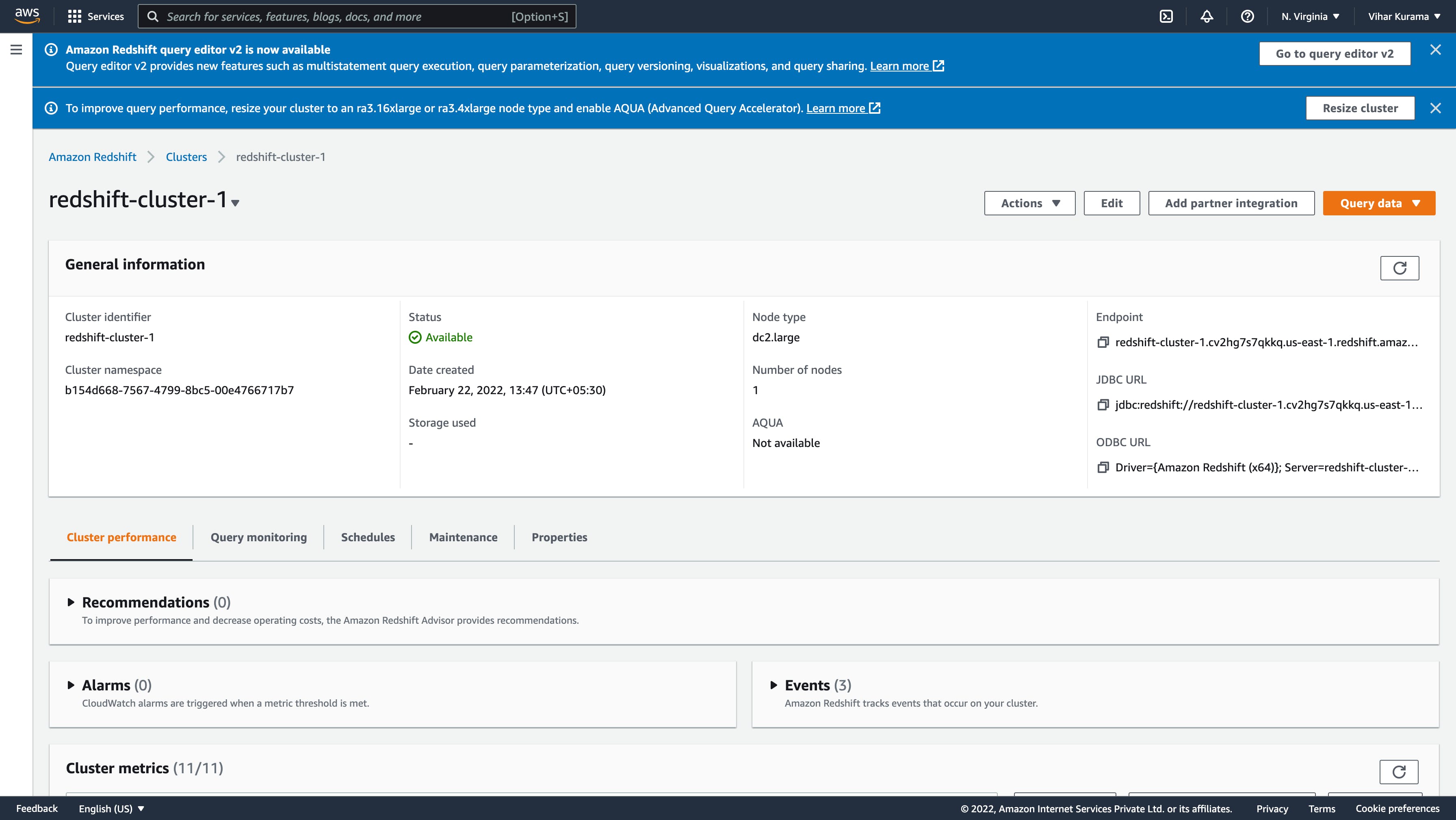Go to Clusters breadcrumb link
This screenshot has height=820, width=1456.
coord(186,157)
